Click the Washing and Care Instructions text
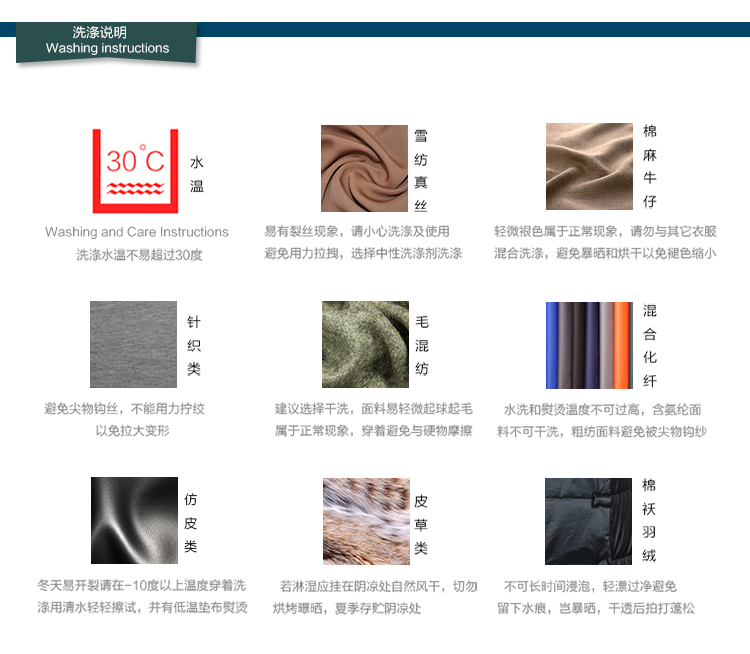Viewport: 750px width, 654px height. [137, 232]
